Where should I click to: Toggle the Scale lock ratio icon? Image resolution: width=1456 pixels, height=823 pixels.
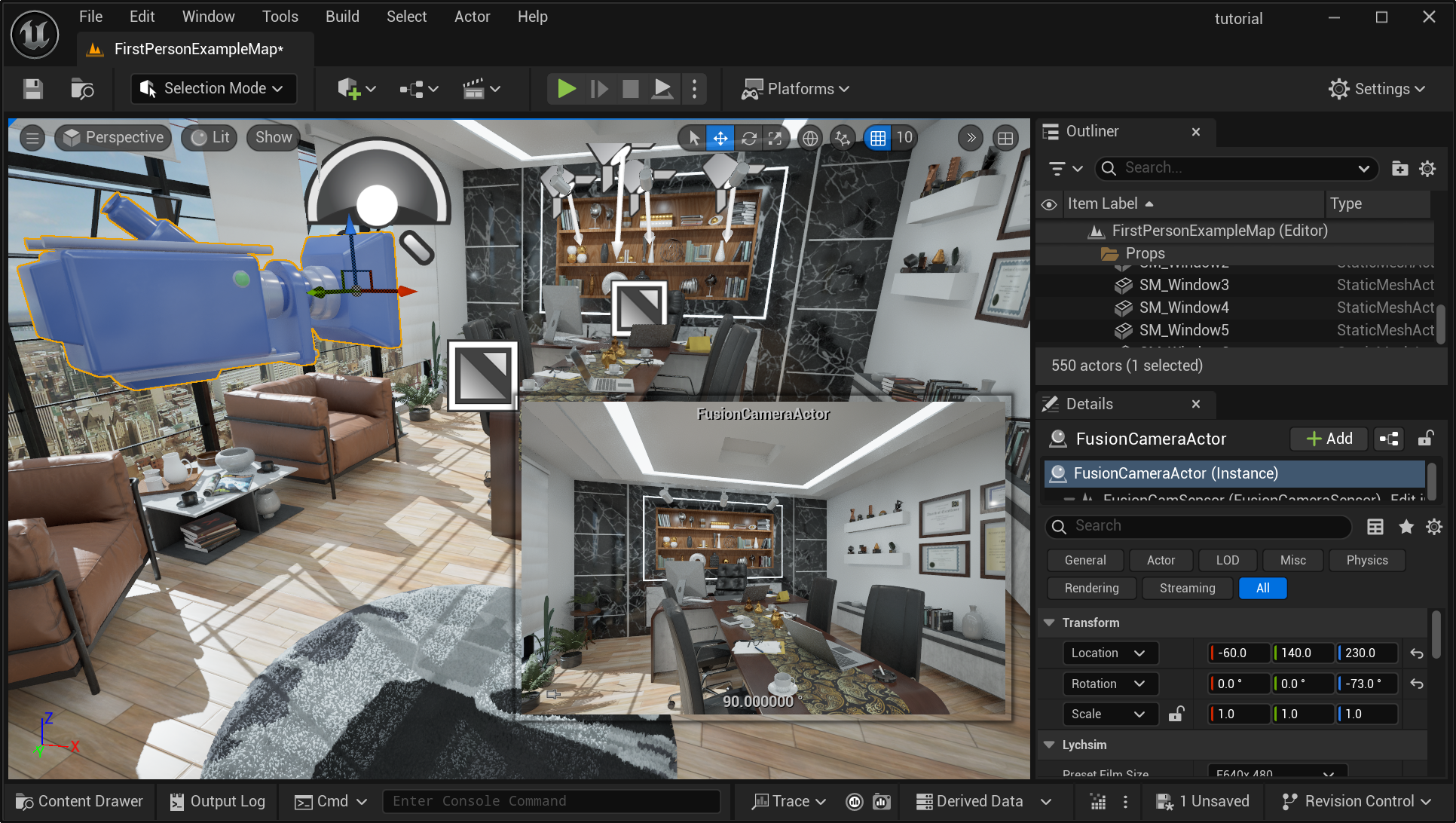1176,714
